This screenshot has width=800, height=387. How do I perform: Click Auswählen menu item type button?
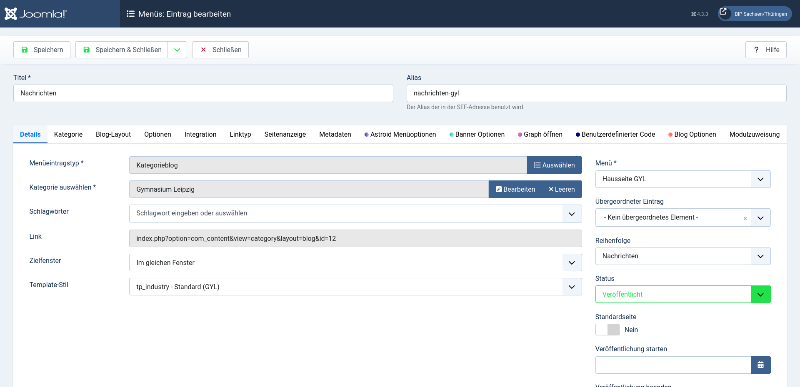click(554, 165)
